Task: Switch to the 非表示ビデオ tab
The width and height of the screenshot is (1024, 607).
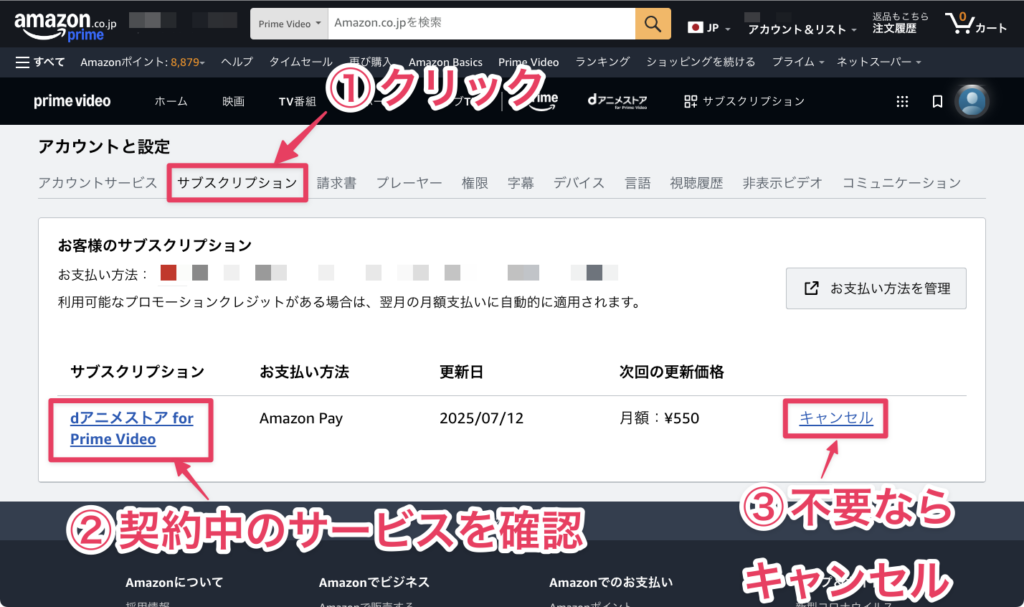Action: [x=782, y=183]
